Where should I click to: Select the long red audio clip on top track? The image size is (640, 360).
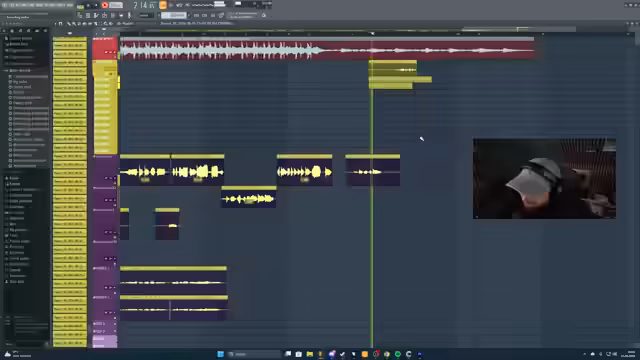click(327, 49)
